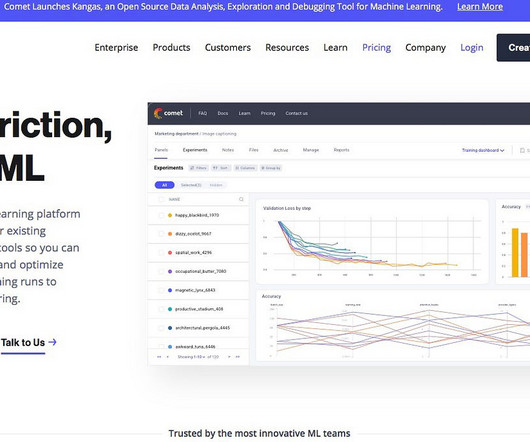This screenshot has width=530, height=442.
Task: Check the happy_blackbird_1970 experiment
Action: (x=161, y=215)
